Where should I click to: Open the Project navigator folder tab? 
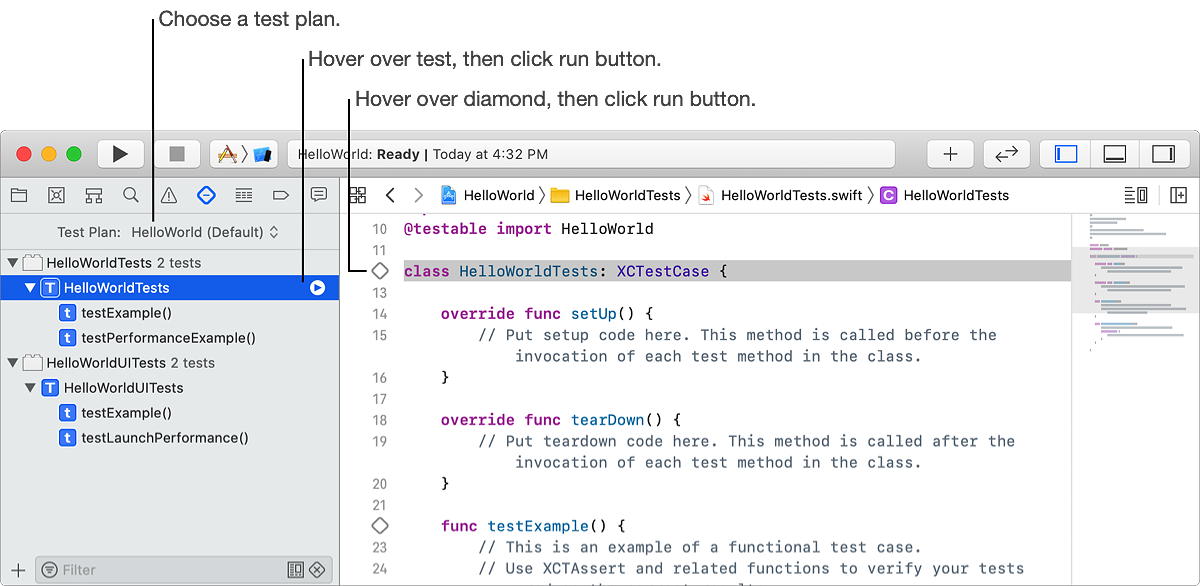pyautogui.click(x=19, y=194)
